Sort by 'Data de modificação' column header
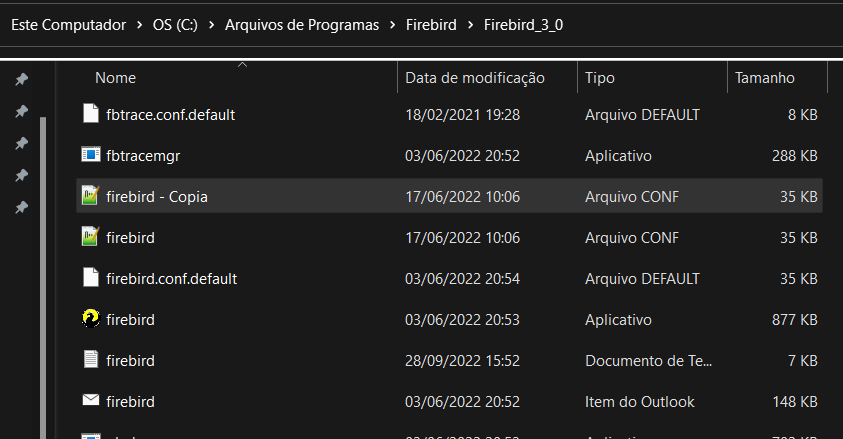 click(475, 78)
